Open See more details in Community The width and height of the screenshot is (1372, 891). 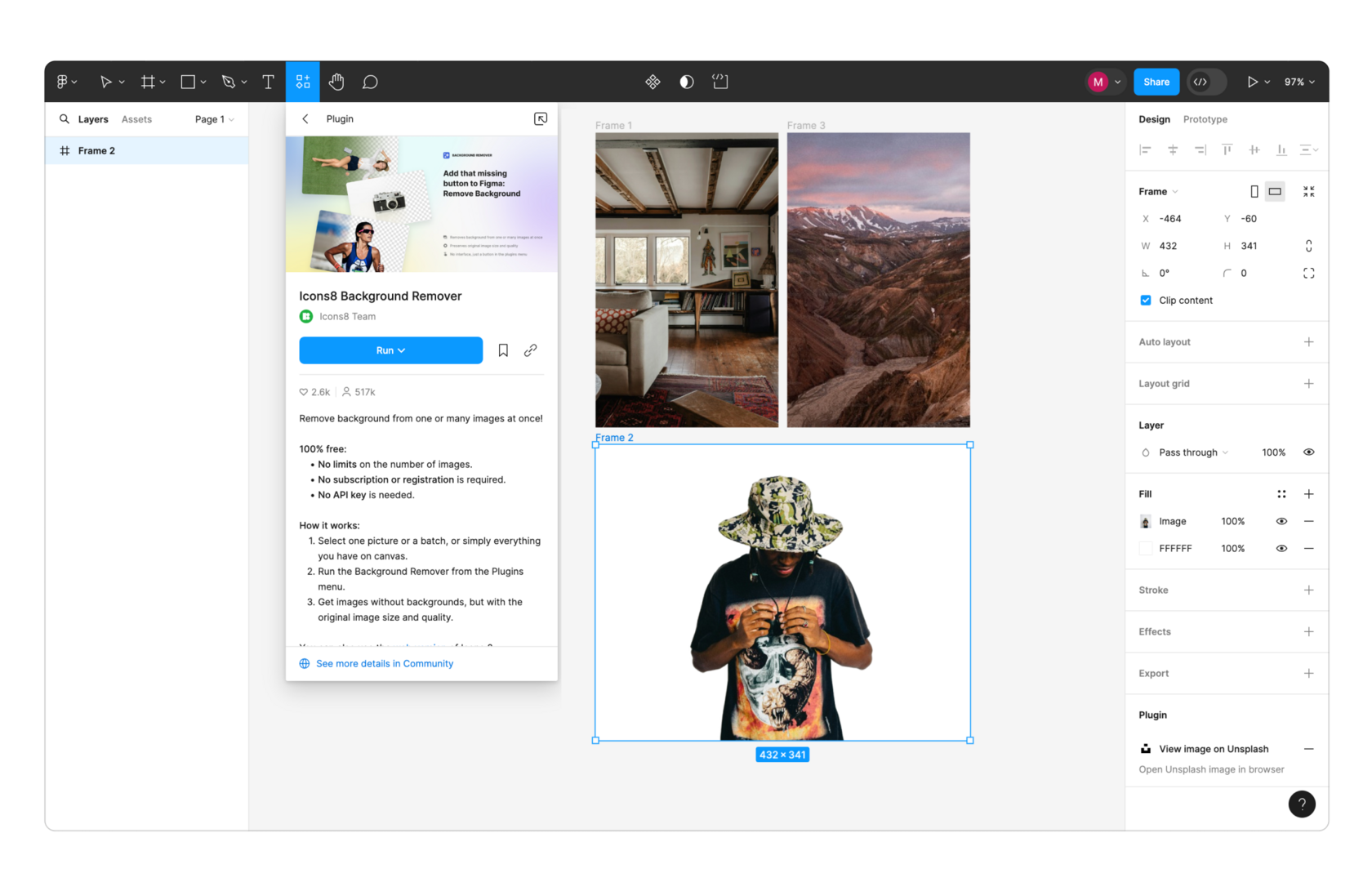click(x=384, y=664)
